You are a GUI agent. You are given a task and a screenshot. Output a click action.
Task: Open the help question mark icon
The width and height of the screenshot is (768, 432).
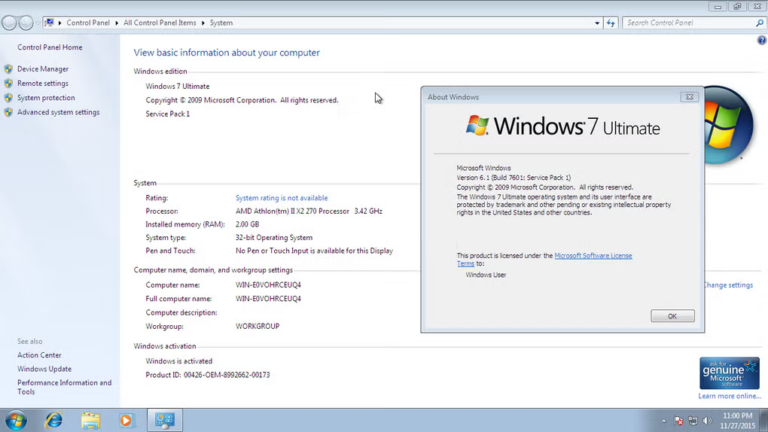click(x=762, y=41)
